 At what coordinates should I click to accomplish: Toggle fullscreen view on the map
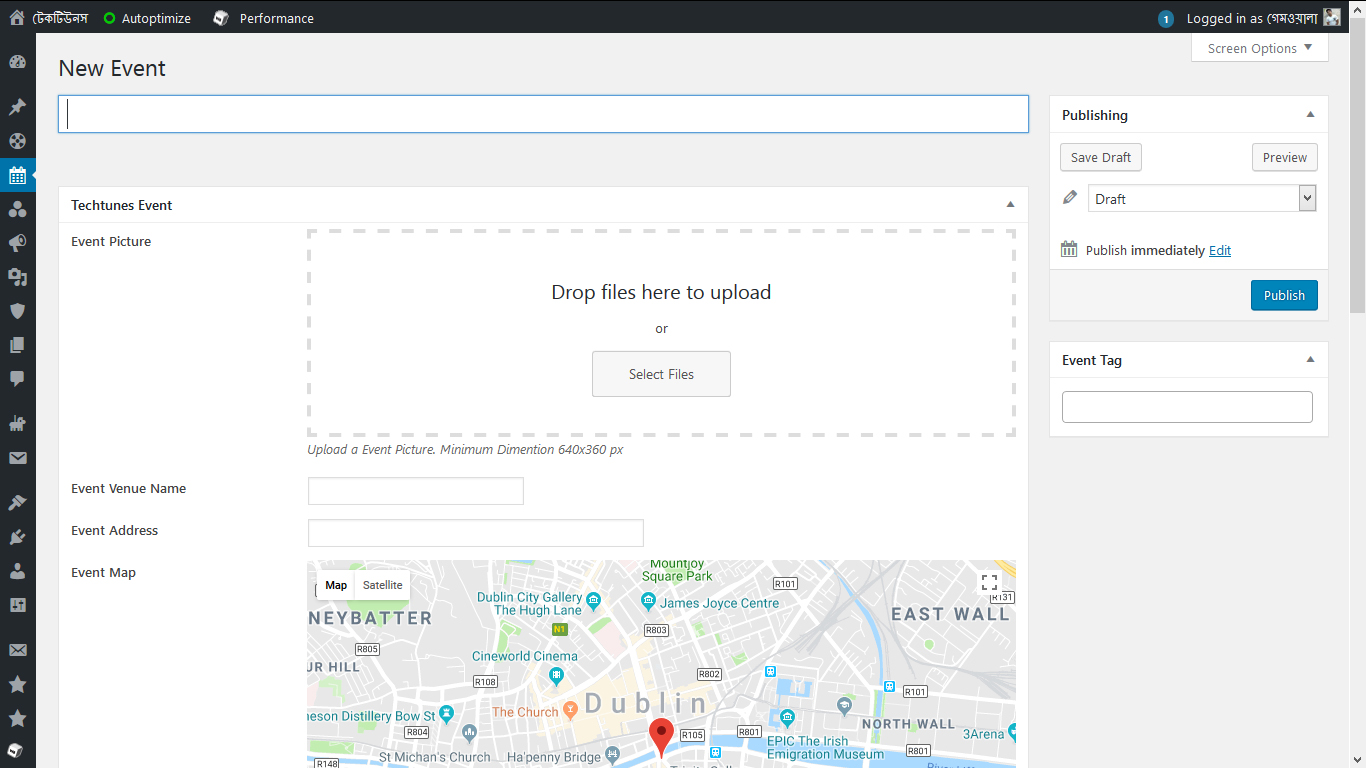pyautogui.click(x=989, y=583)
